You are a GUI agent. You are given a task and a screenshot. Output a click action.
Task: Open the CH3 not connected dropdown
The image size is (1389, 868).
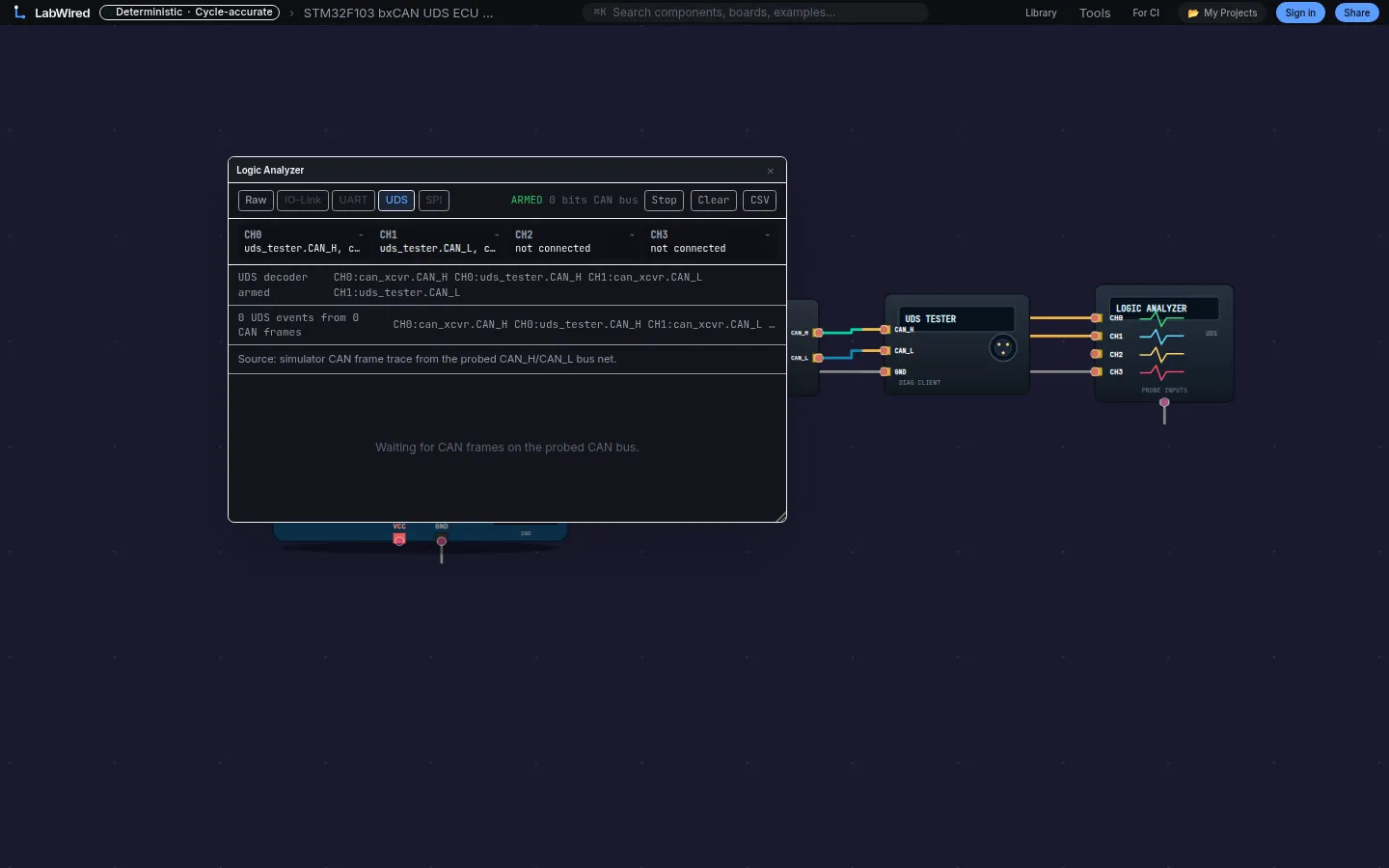pyautogui.click(x=710, y=242)
